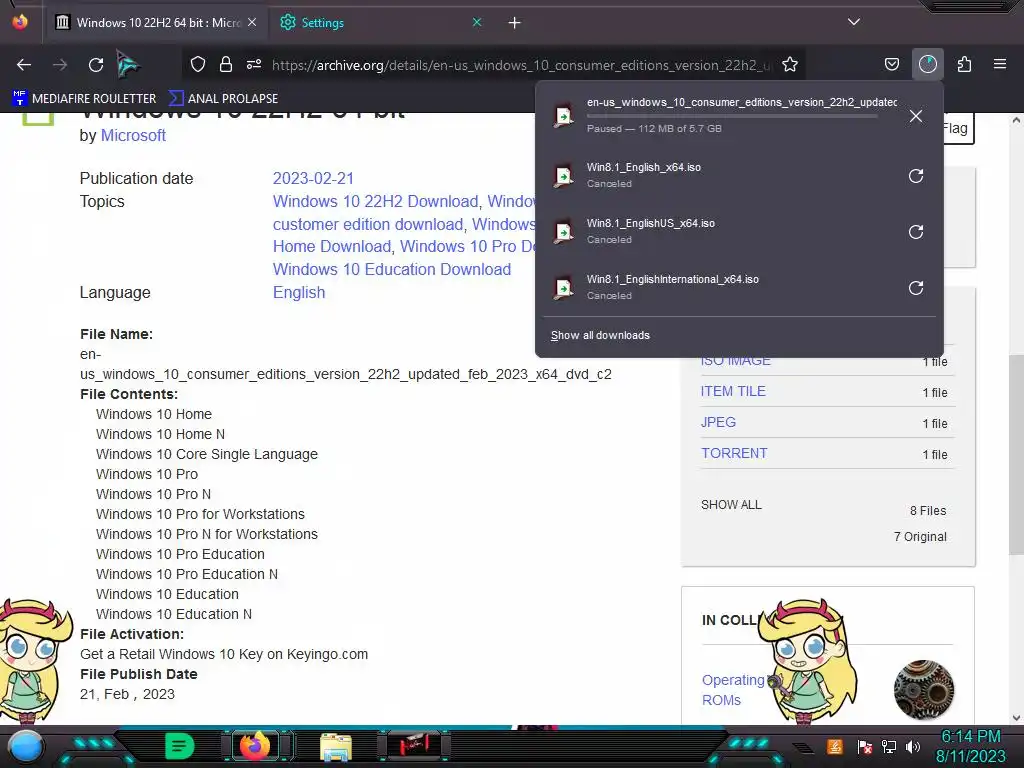Click SHOW ALL files link
Image resolution: width=1024 pixels, height=768 pixels.
731,505
